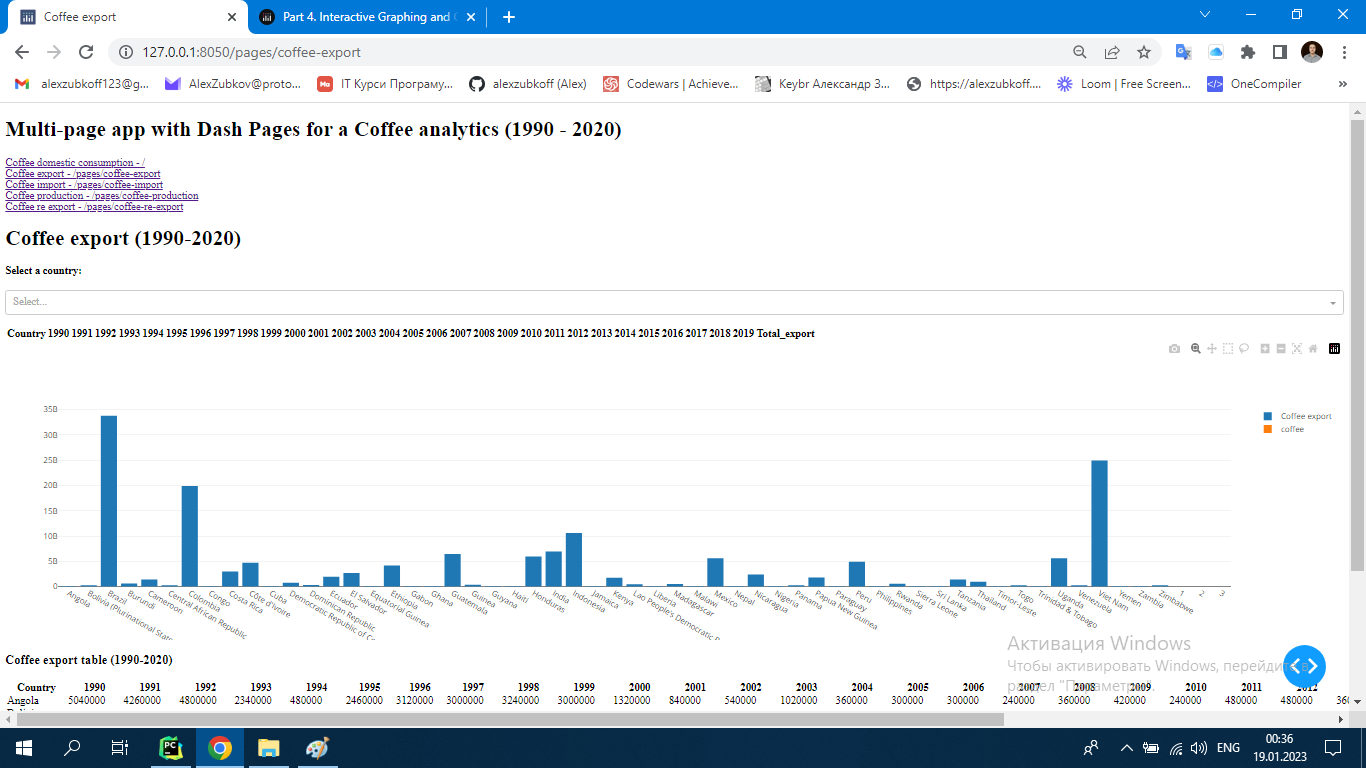The image size is (1366, 768).
Task: Download plot as PNG camera icon
Action: [x=1175, y=349]
